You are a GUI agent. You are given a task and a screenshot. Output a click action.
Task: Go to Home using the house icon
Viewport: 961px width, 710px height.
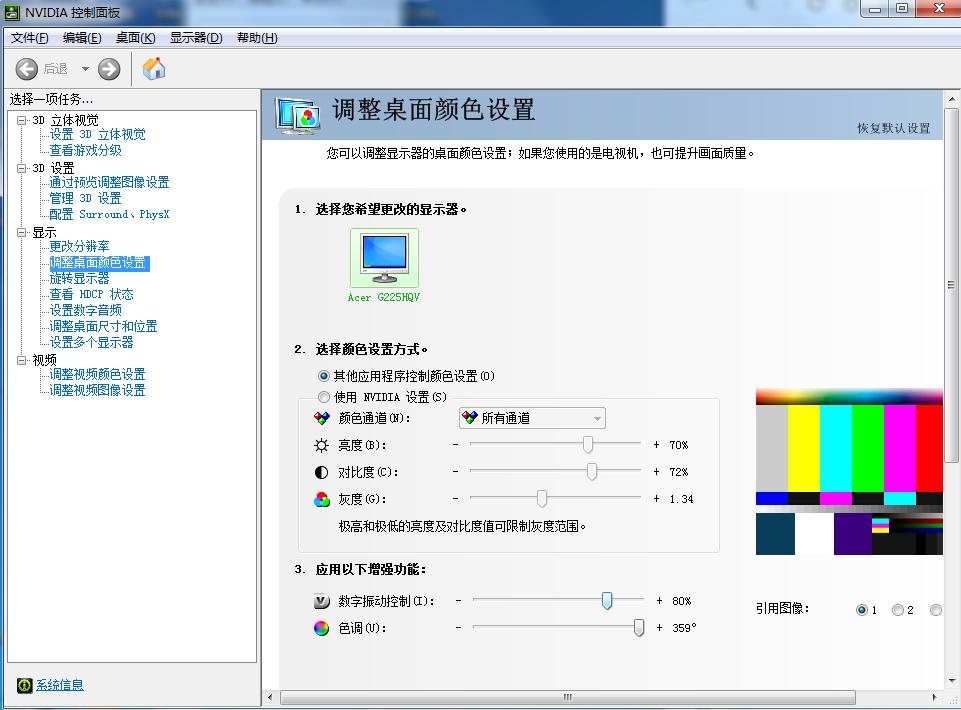pyautogui.click(x=154, y=68)
